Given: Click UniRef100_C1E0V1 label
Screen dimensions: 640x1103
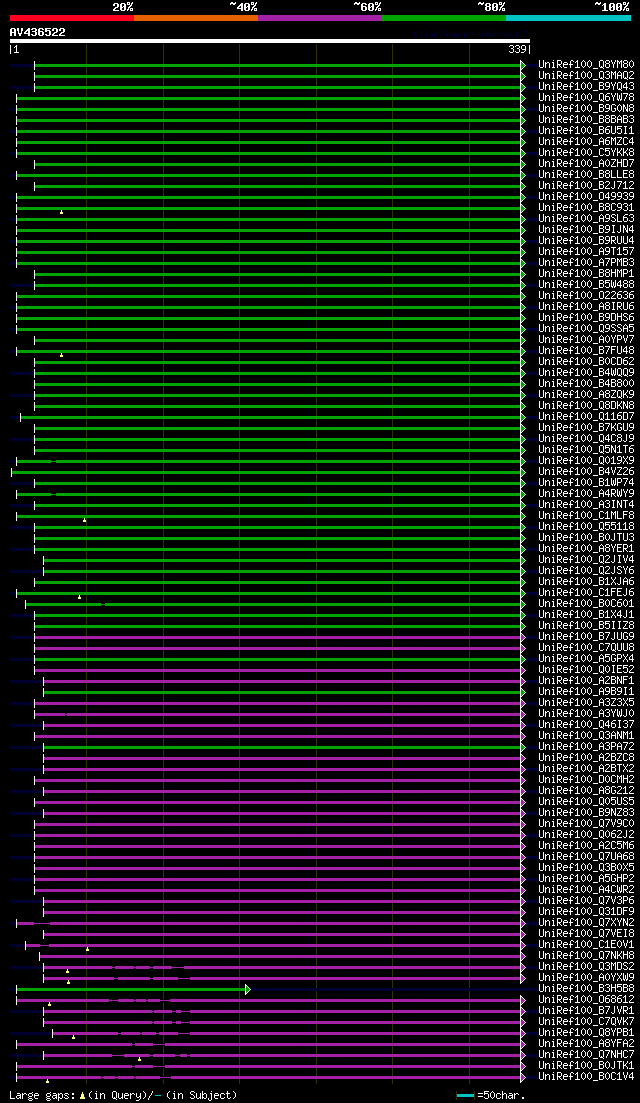Looking at the screenshot, I should coord(586,945).
